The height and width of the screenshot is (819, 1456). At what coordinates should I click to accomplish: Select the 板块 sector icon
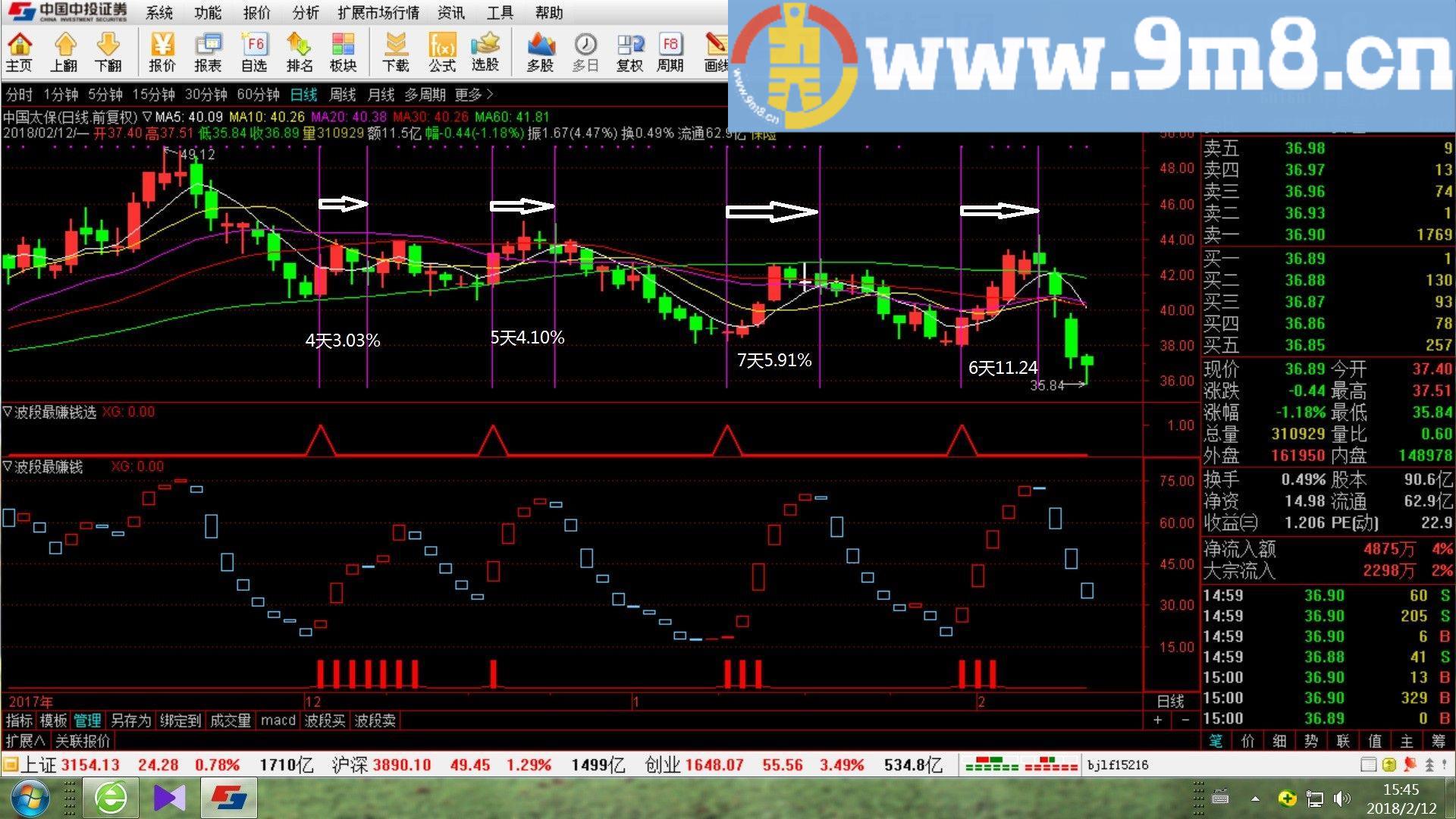343,52
